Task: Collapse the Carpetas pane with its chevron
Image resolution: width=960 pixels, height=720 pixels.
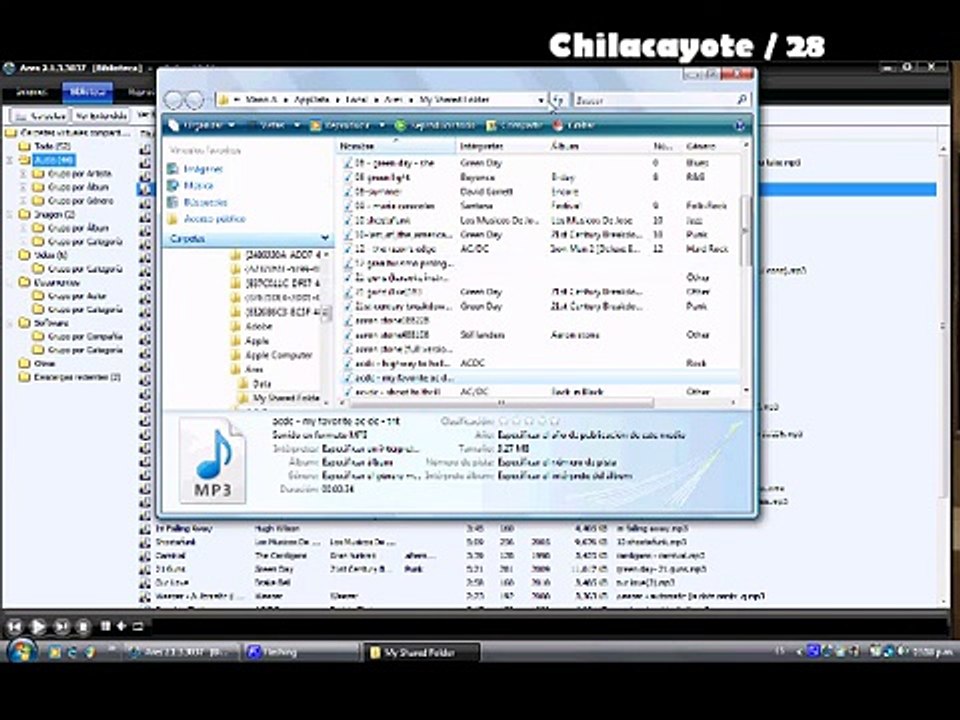Action: 324,238
